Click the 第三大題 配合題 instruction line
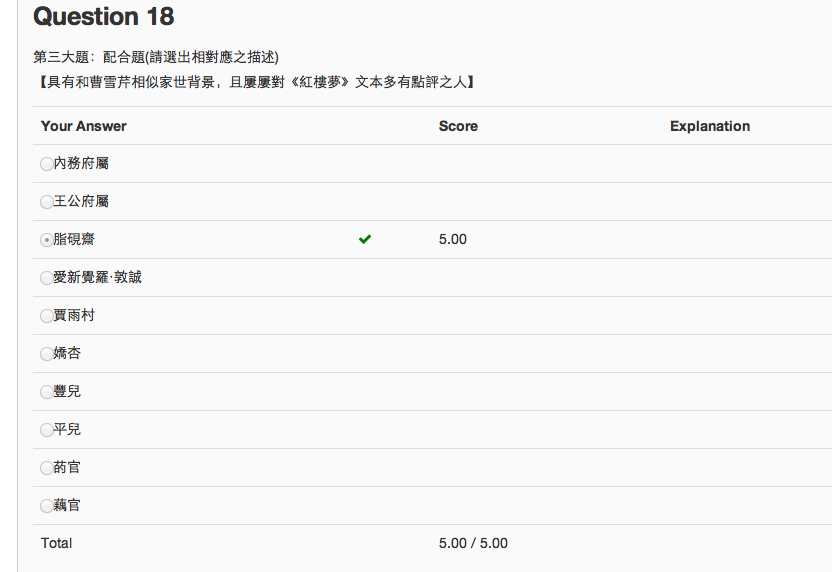Viewport: 832px width, 572px height. point(156,57)
